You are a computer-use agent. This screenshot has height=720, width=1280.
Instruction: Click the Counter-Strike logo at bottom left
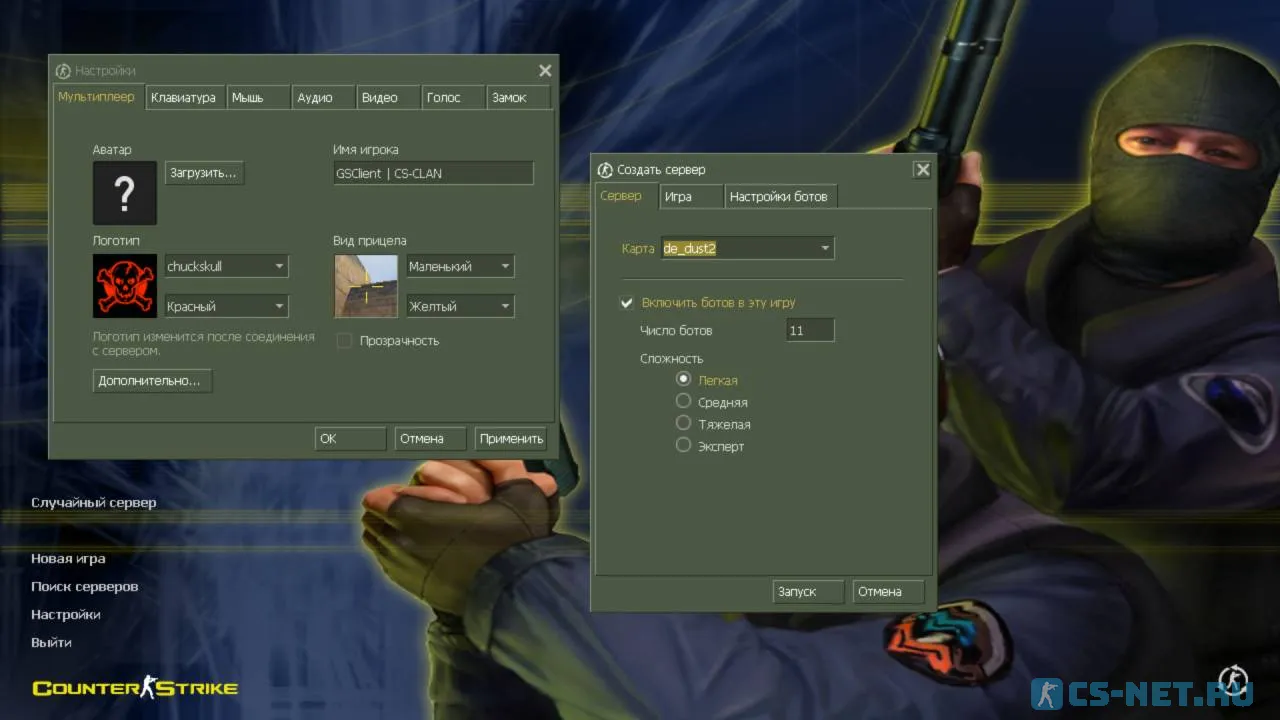pos(135,687)
